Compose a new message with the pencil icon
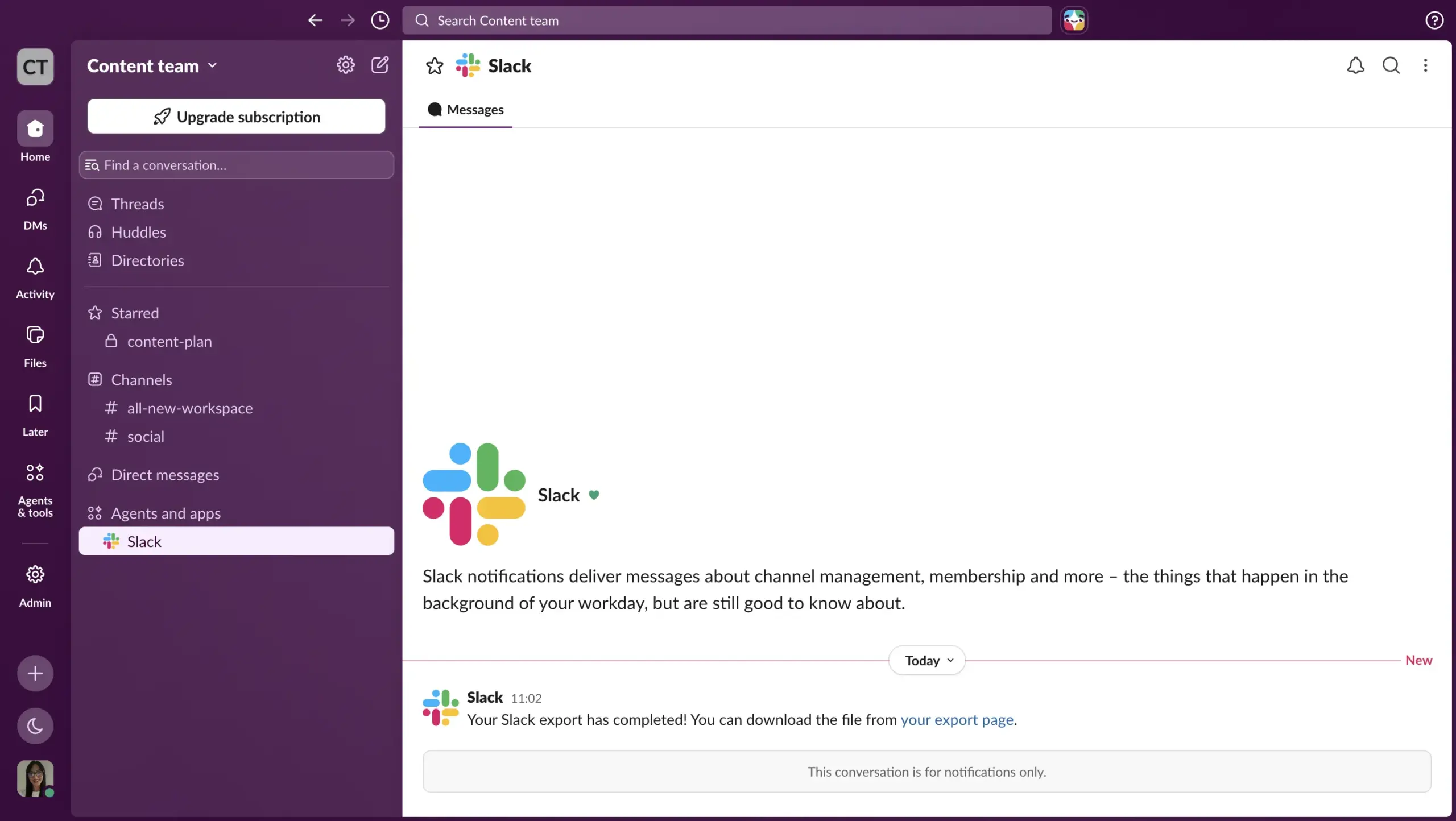Screen dimensions: 1456x821 coord(380,65)
